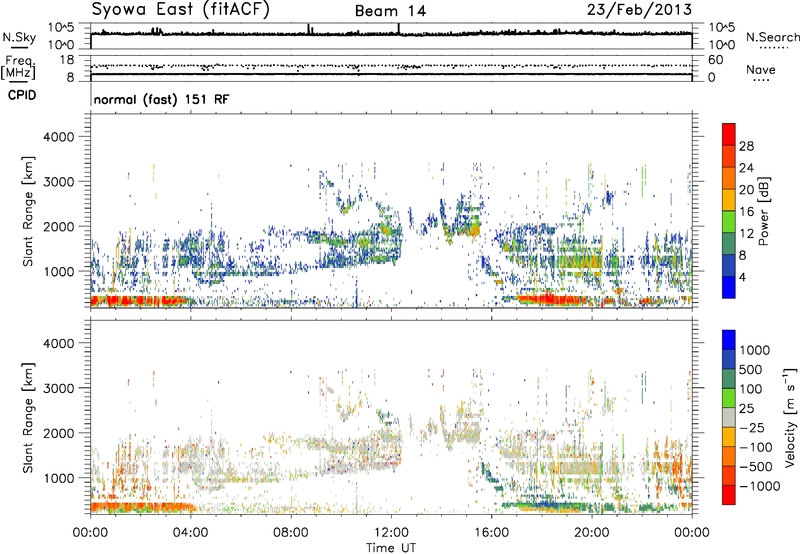Click the 'Freq. [MHz]' axis label
Image resolution: width=800 pixels, height=554 pixels.
(x=18, y=68)
